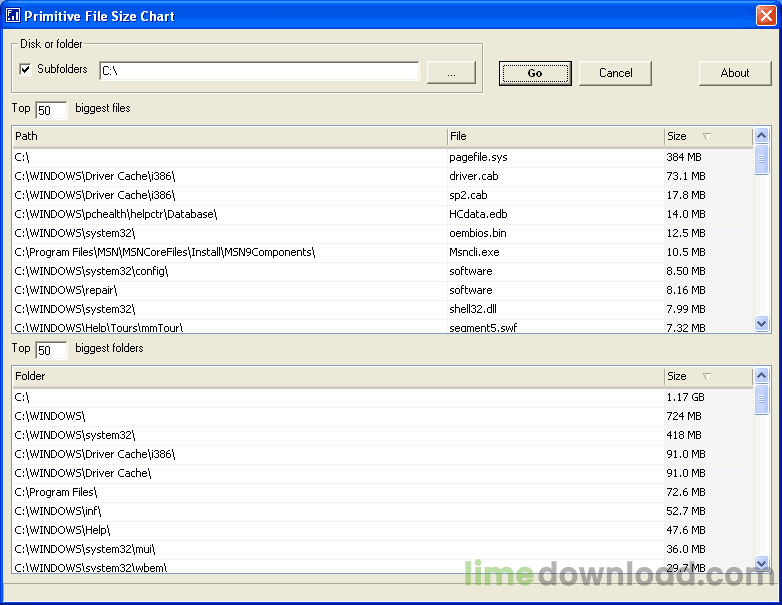Click the Cancel button
This screenshot has width=782, height=605.
click(615, 73)
